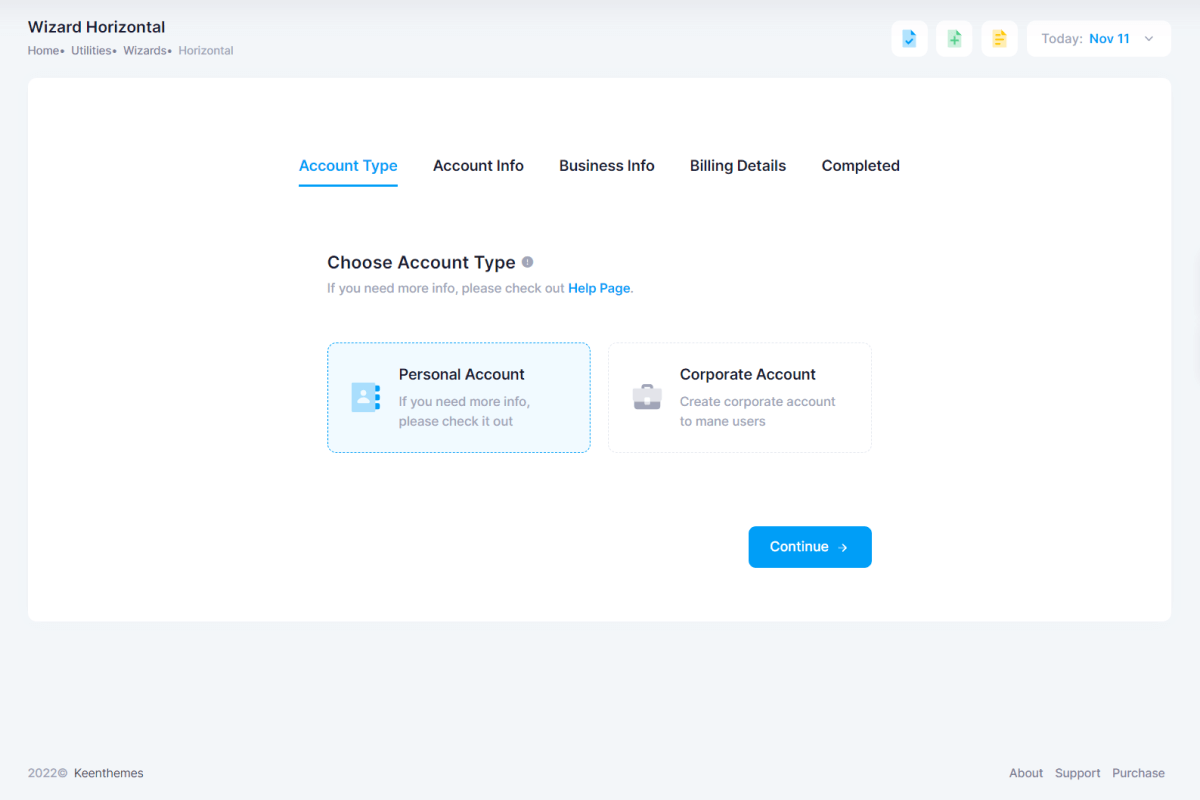Open the Billing Details step
The height and width of the screenshot is (800, 1200).
point(738,166)
